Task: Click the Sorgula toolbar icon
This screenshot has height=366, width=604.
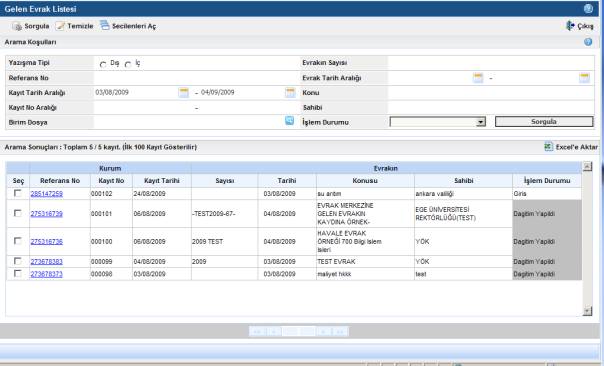Action: 17,26
